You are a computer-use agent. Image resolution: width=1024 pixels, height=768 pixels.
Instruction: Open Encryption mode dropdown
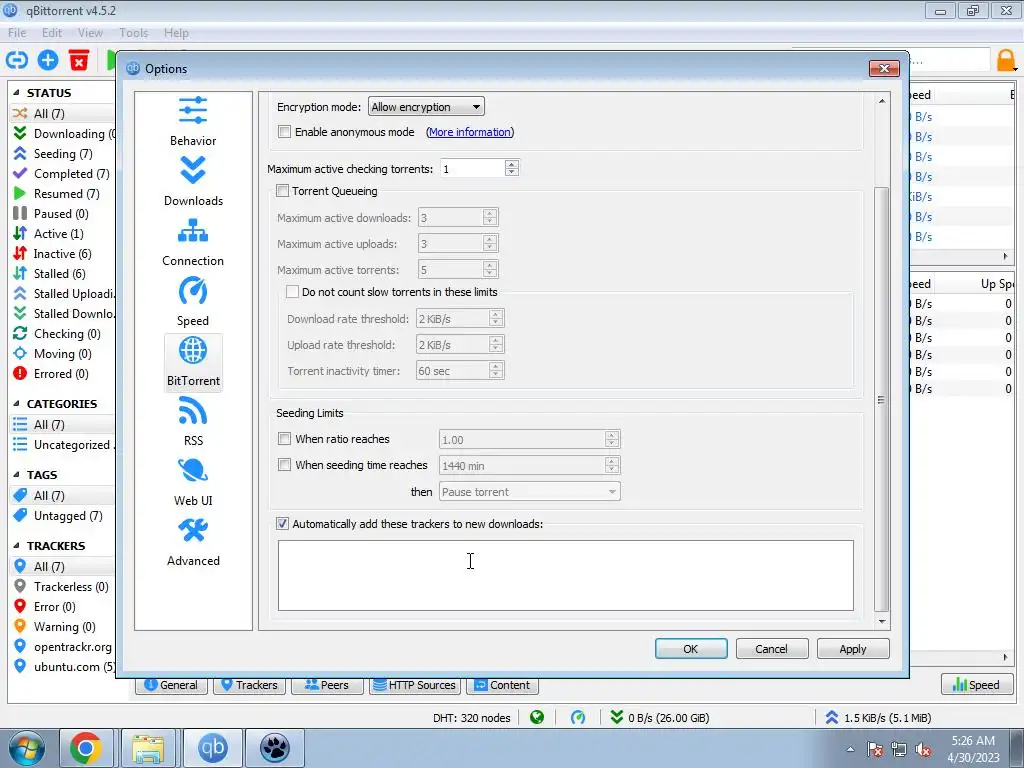pyautogui.click(x=426, y=106)
